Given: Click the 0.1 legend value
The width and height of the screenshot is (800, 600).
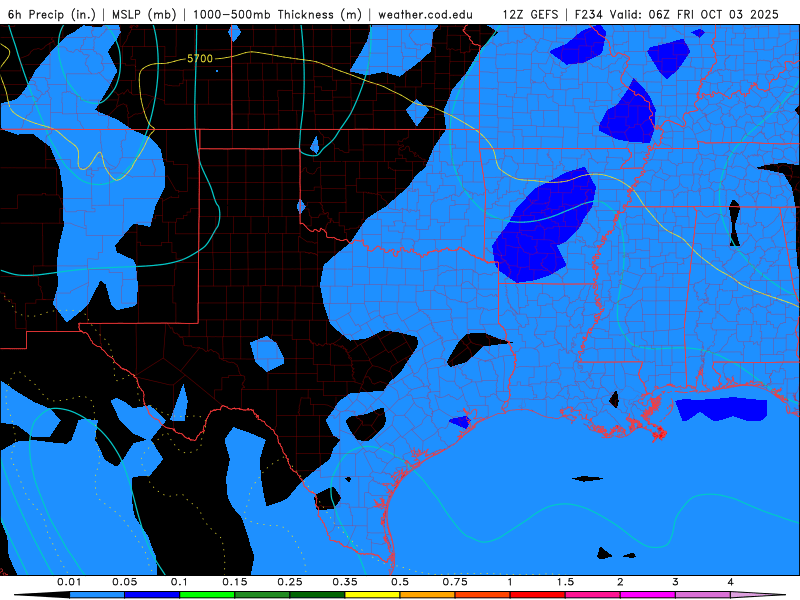Looking at the screenshot, I should point(179,582).
